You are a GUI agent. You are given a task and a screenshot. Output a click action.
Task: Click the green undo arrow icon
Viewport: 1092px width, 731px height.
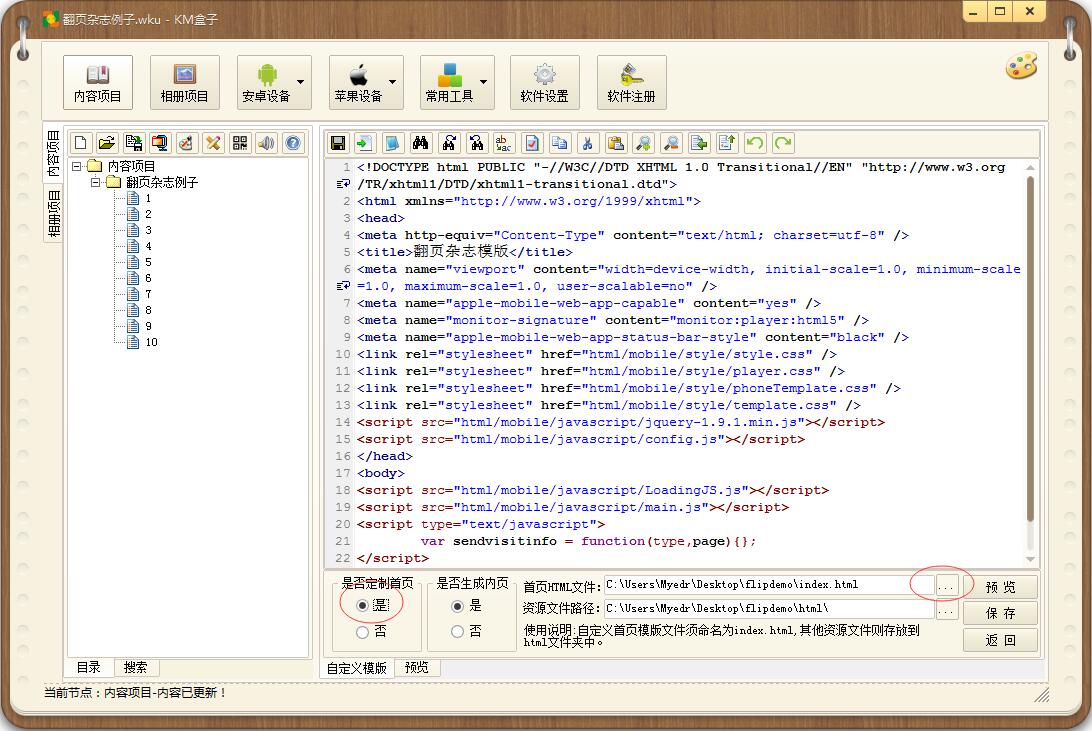coord(754,143)
